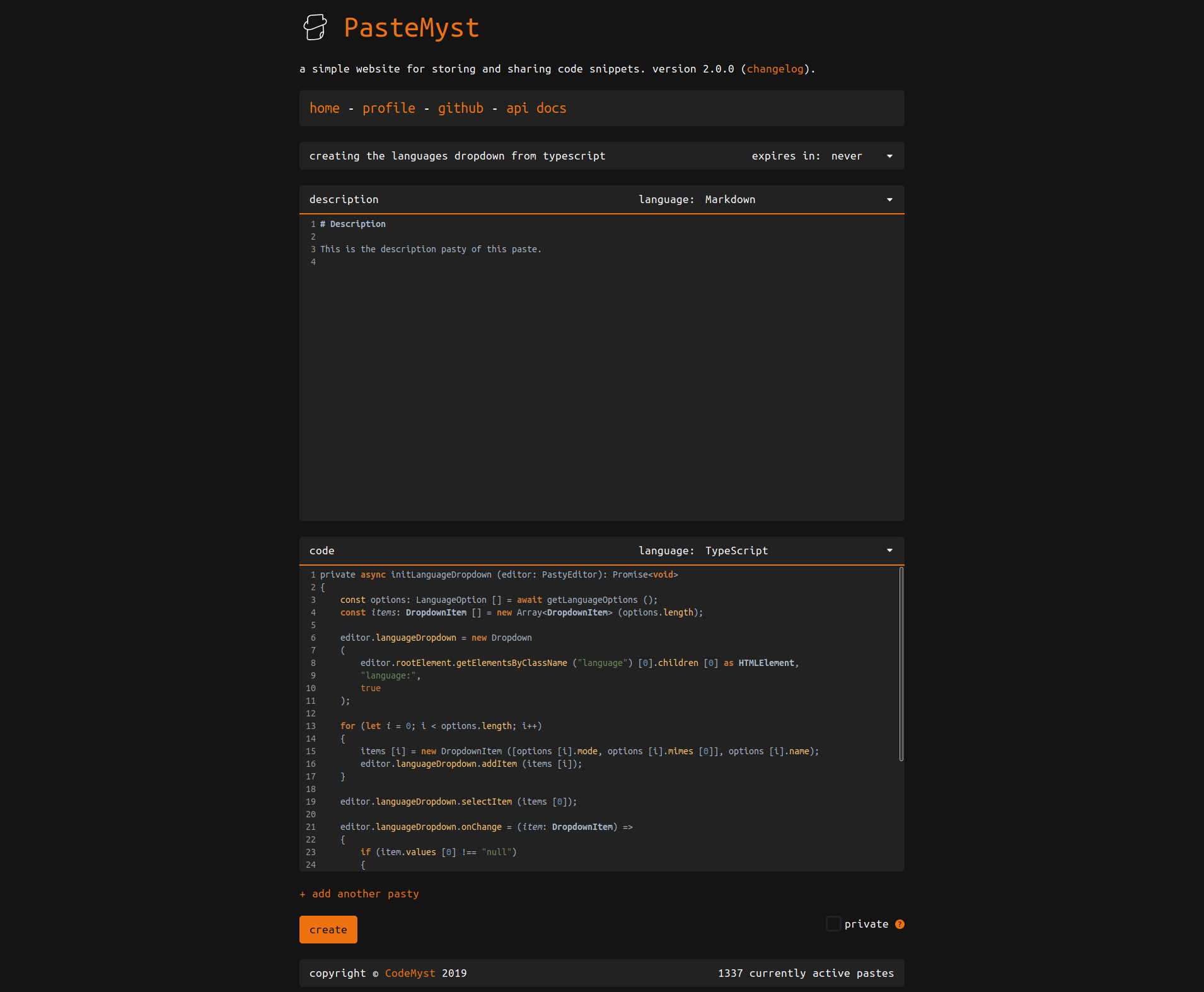Open the api docs nav link
Viewport: 1204px width, 992px height.
536,108
